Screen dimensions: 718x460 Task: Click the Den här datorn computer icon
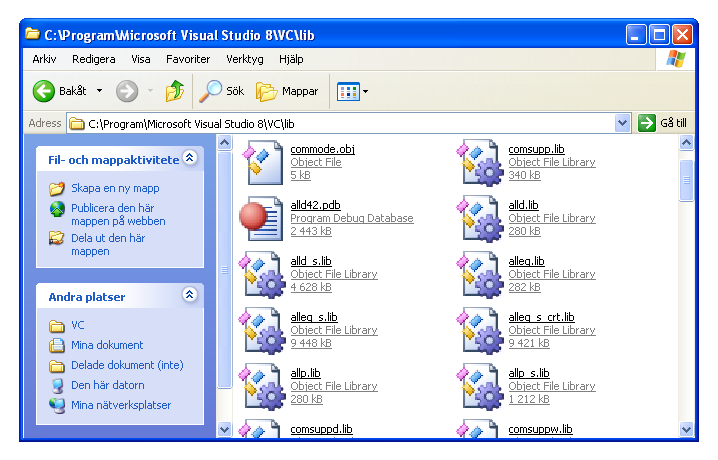click(57, 385)
